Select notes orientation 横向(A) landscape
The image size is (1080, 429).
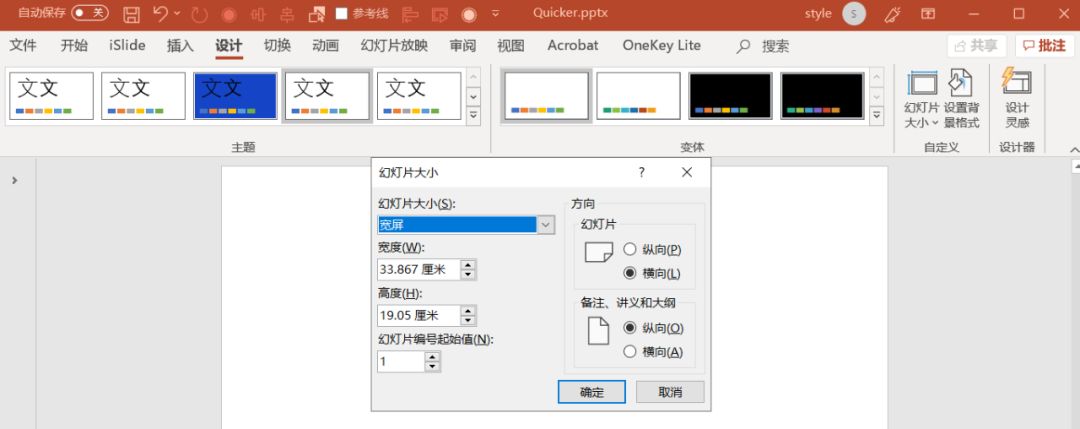tap(653, 352)
